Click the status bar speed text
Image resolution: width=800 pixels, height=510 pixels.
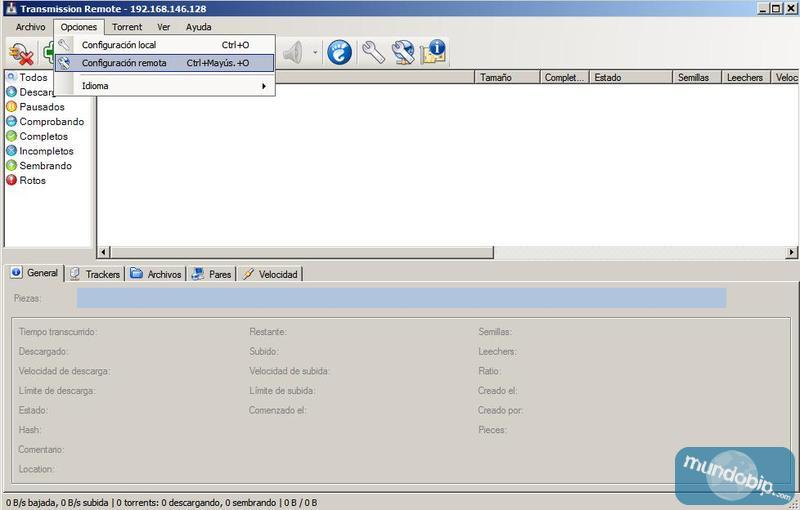(162, 503)
